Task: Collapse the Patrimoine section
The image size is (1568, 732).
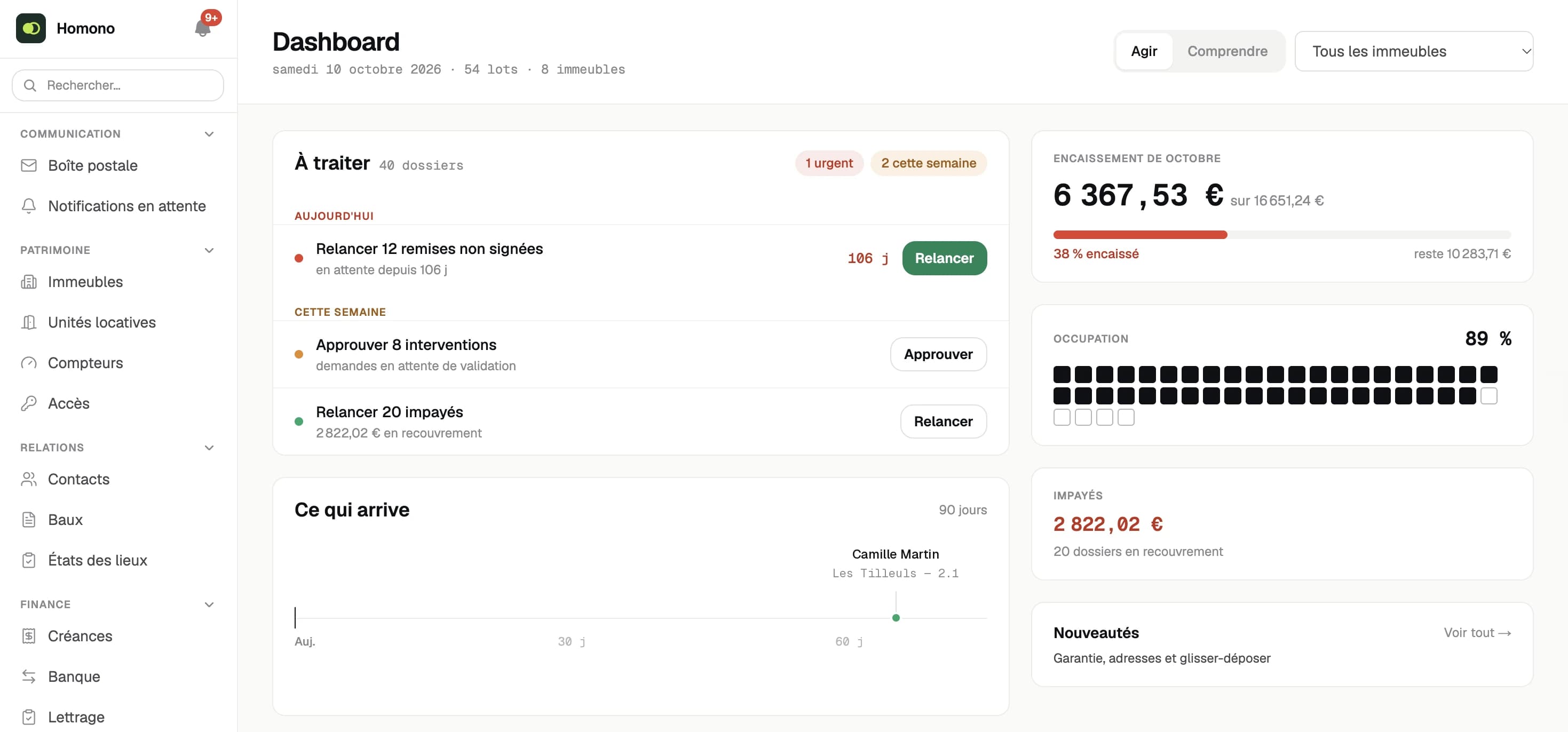Action: 209,250
